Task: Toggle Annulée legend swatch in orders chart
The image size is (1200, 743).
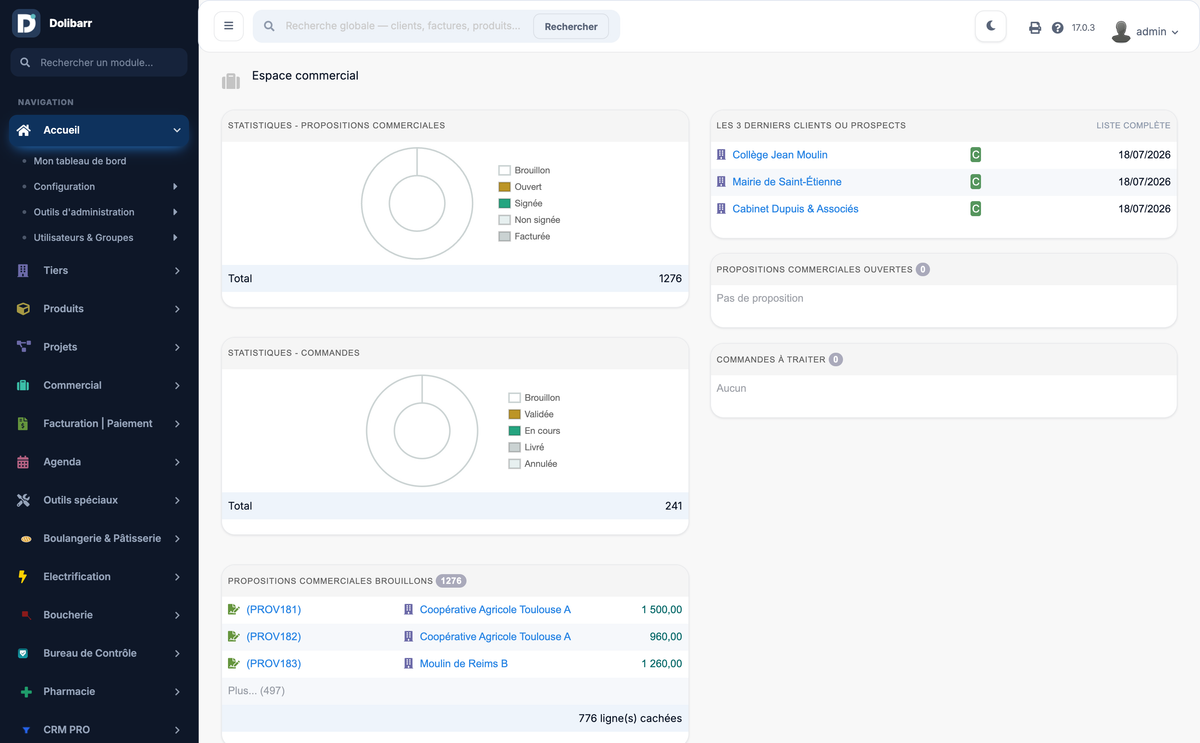Action: tap(515, 464)
